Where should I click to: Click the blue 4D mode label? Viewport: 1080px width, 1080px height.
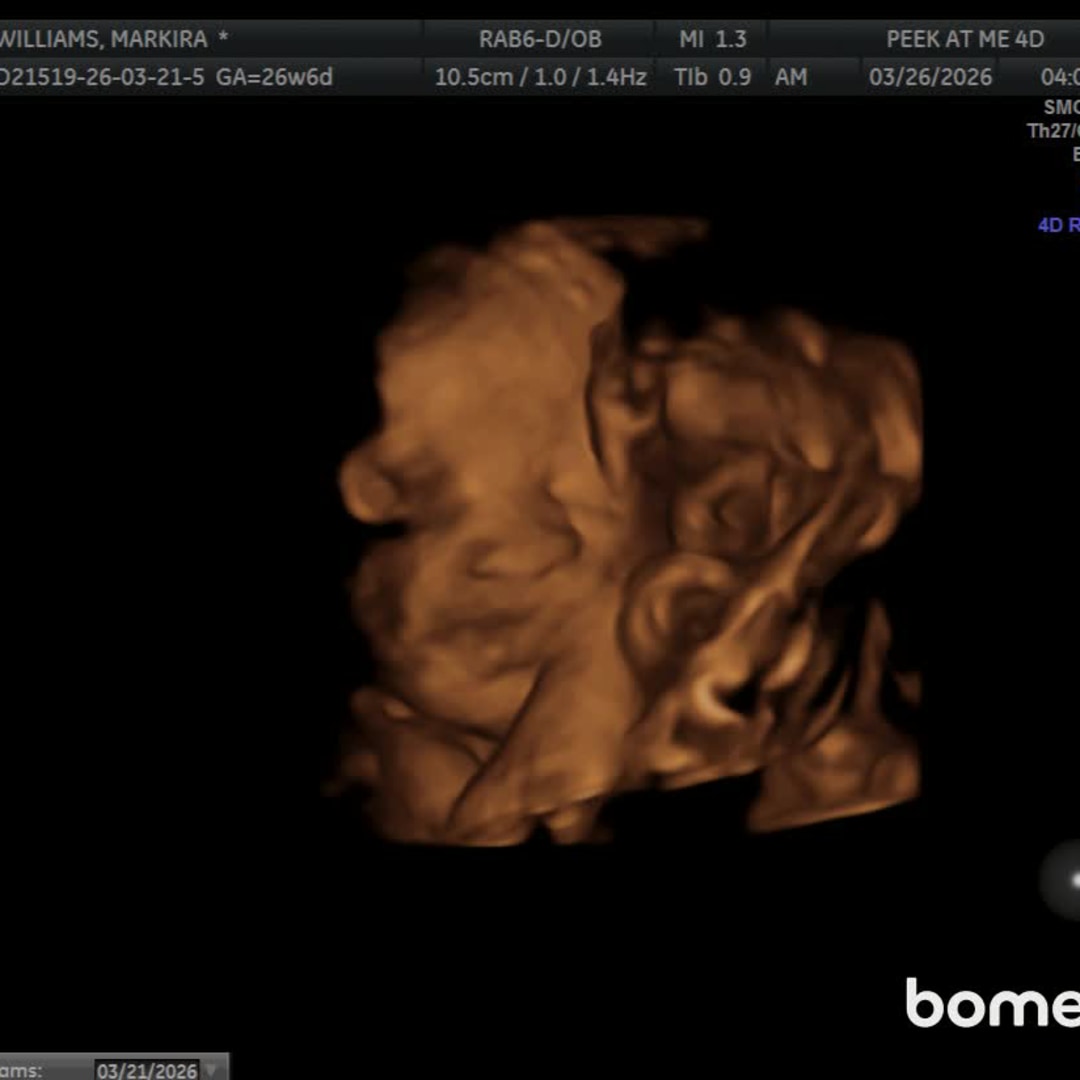click(1057, 225)
